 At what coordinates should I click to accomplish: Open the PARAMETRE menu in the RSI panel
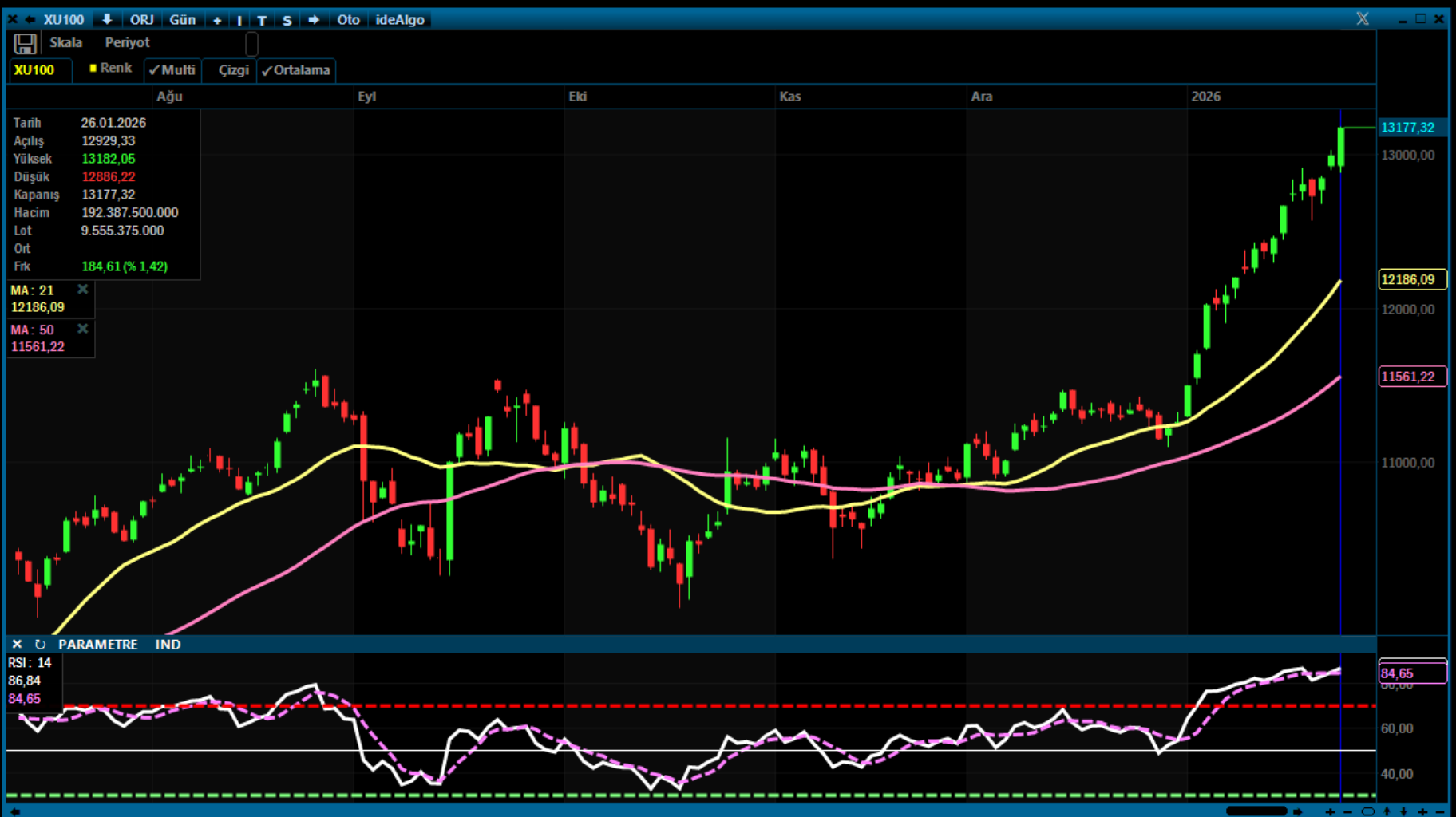pyautogui.click(x=97, y=644)
